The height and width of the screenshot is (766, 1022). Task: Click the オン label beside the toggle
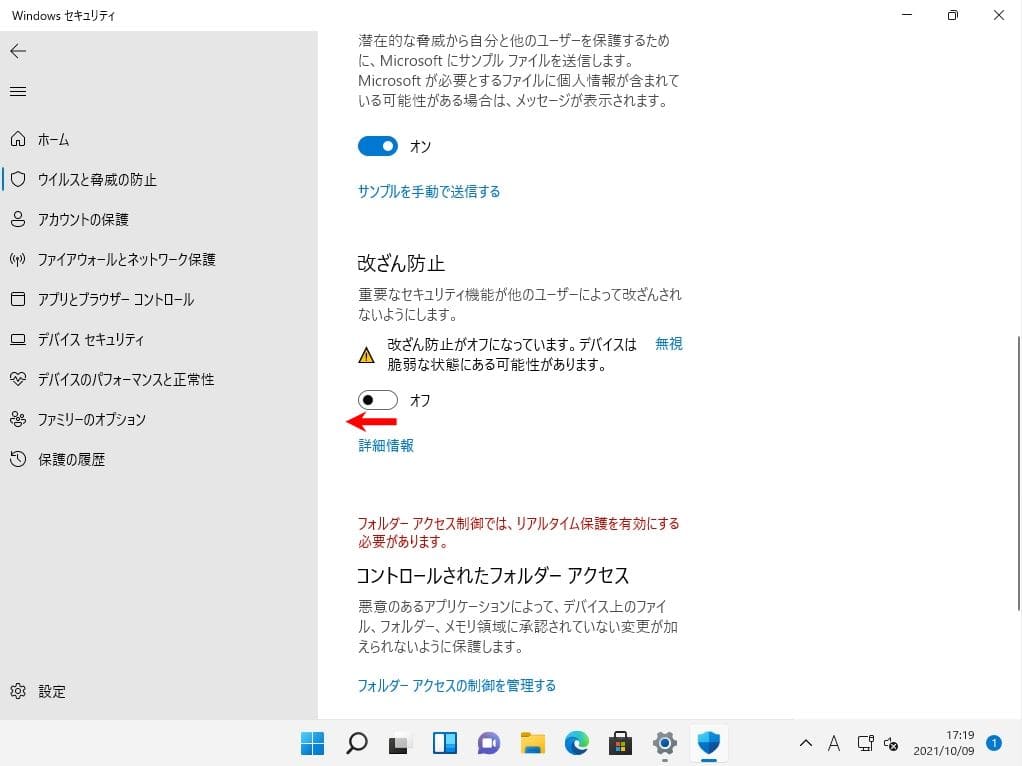420,146
